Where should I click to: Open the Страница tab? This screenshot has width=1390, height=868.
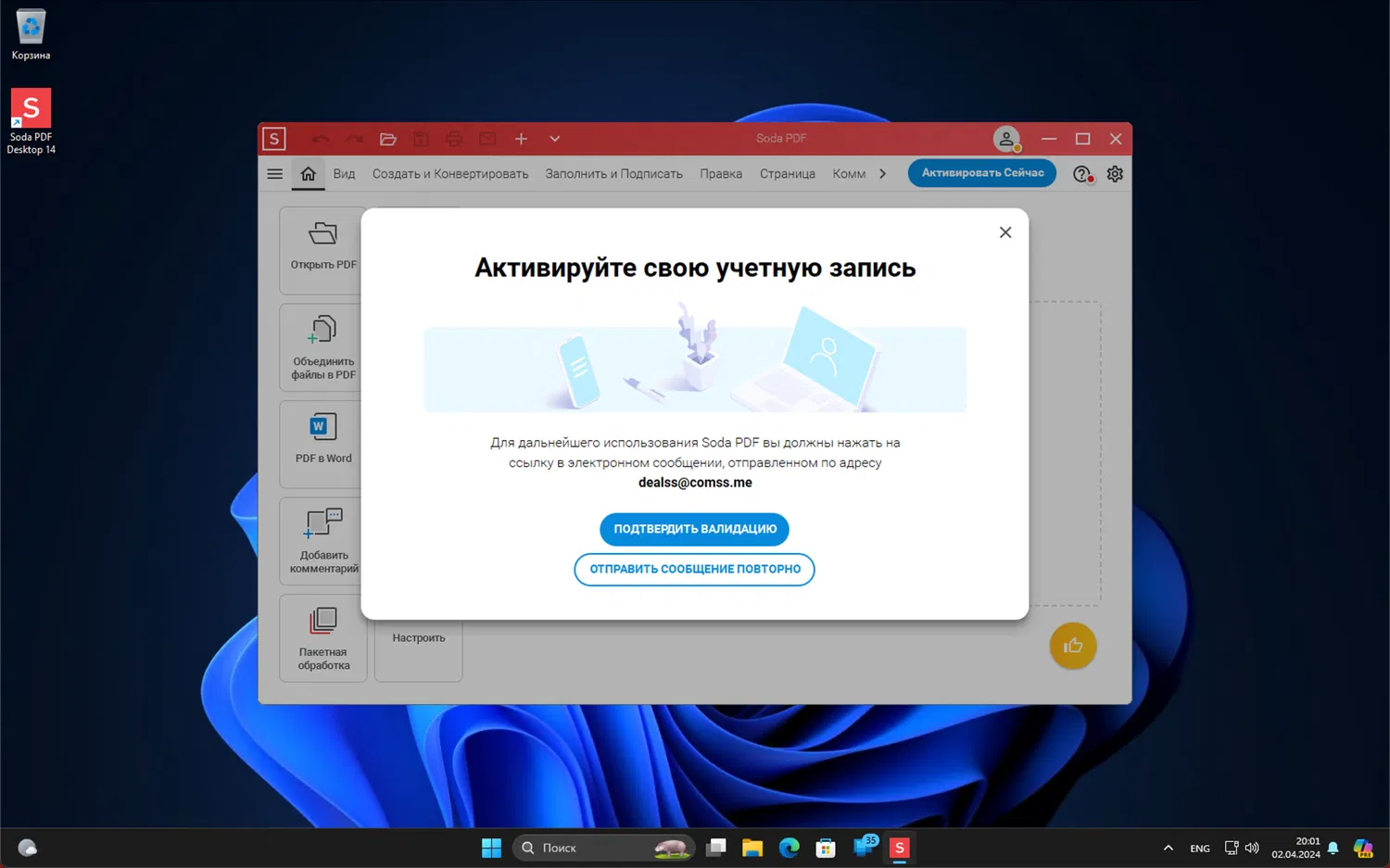click(x=788, y=174)
